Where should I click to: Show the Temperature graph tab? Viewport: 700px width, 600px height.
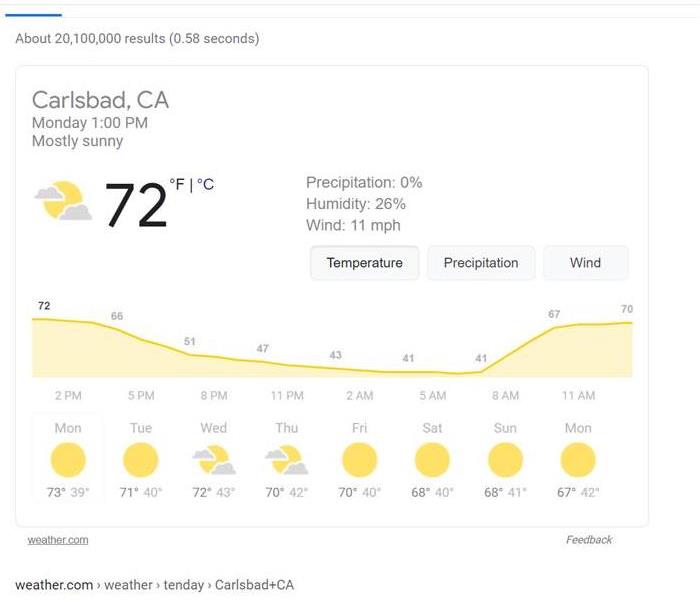tap(364, 263)
